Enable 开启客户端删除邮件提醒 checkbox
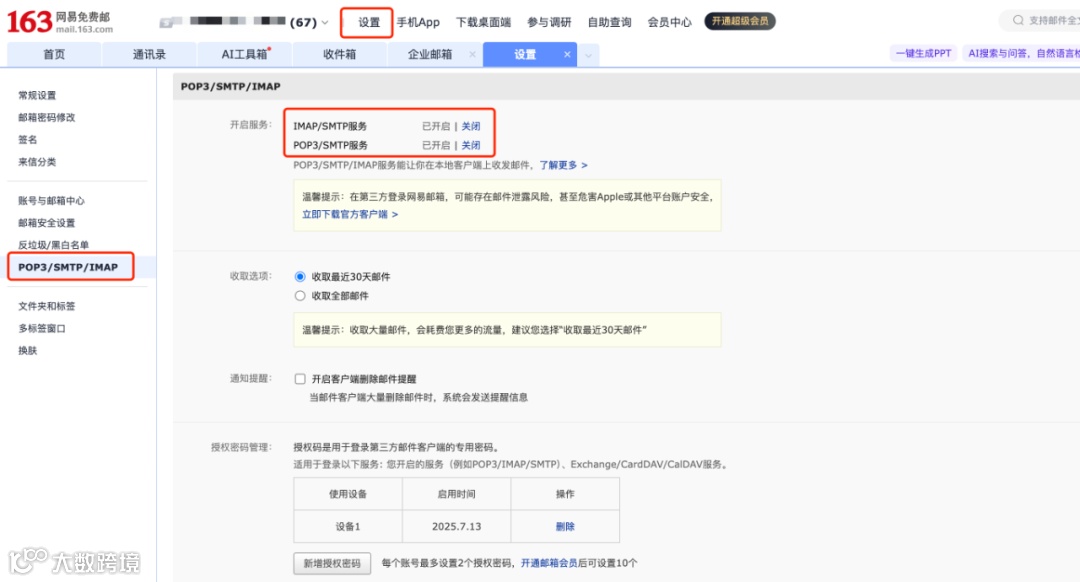Image resolution: width=1080 pixels, height=582 pixels. [x=300, y=379]
